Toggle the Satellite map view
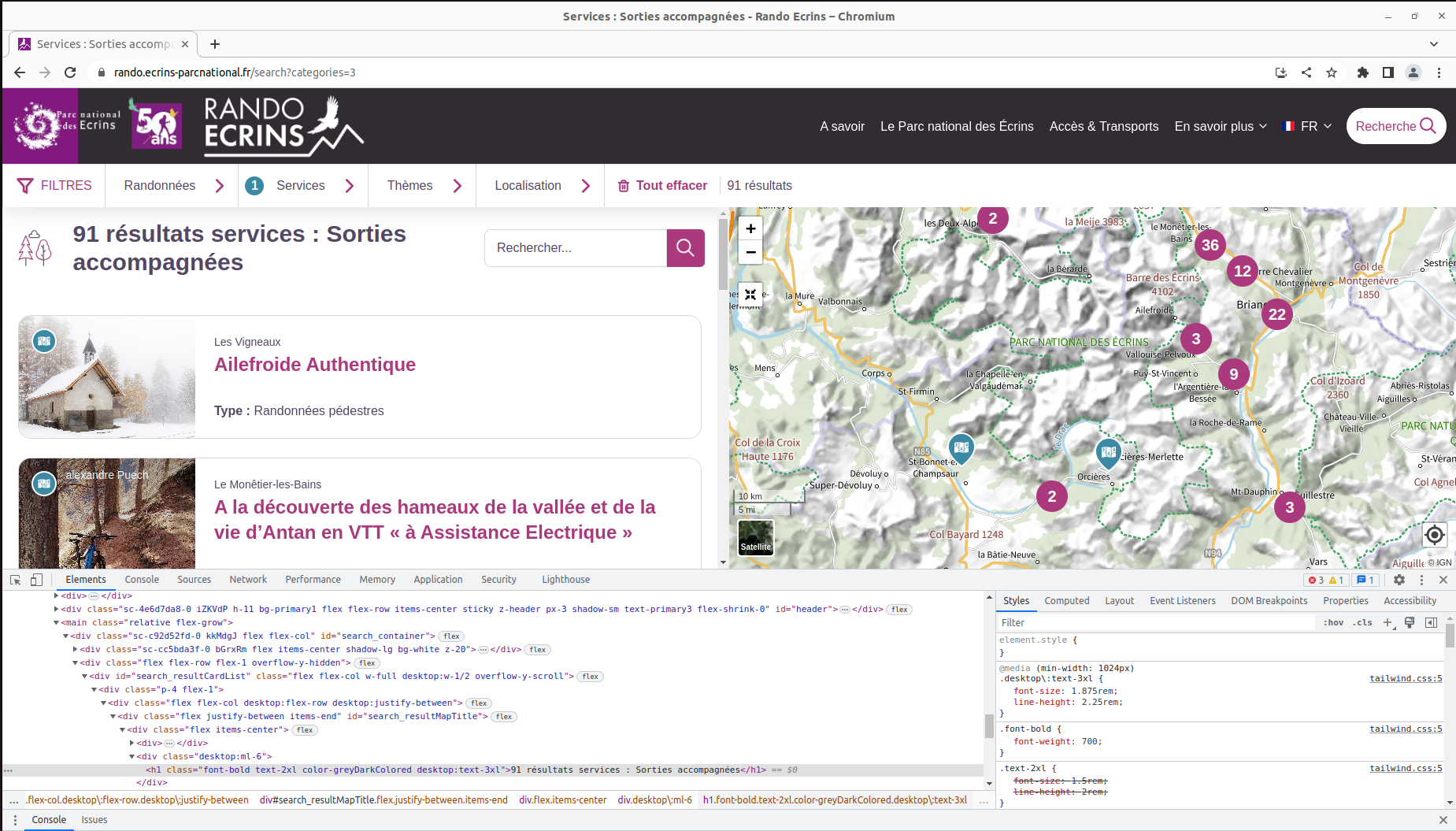Screen dimensions: 1456x831 click(755, 538)
